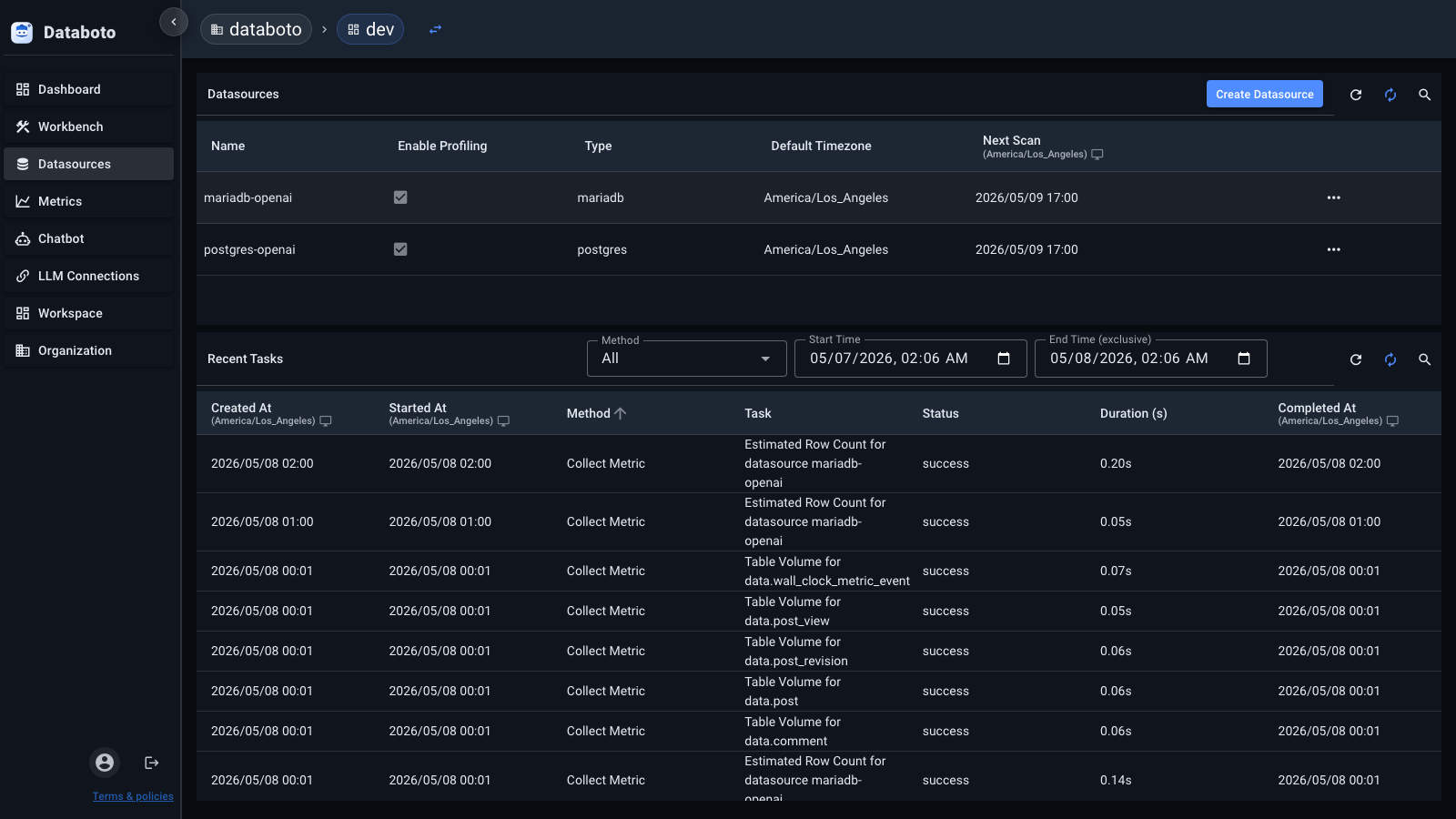Click Completed At timezone display icon

tap(1392, 421)
